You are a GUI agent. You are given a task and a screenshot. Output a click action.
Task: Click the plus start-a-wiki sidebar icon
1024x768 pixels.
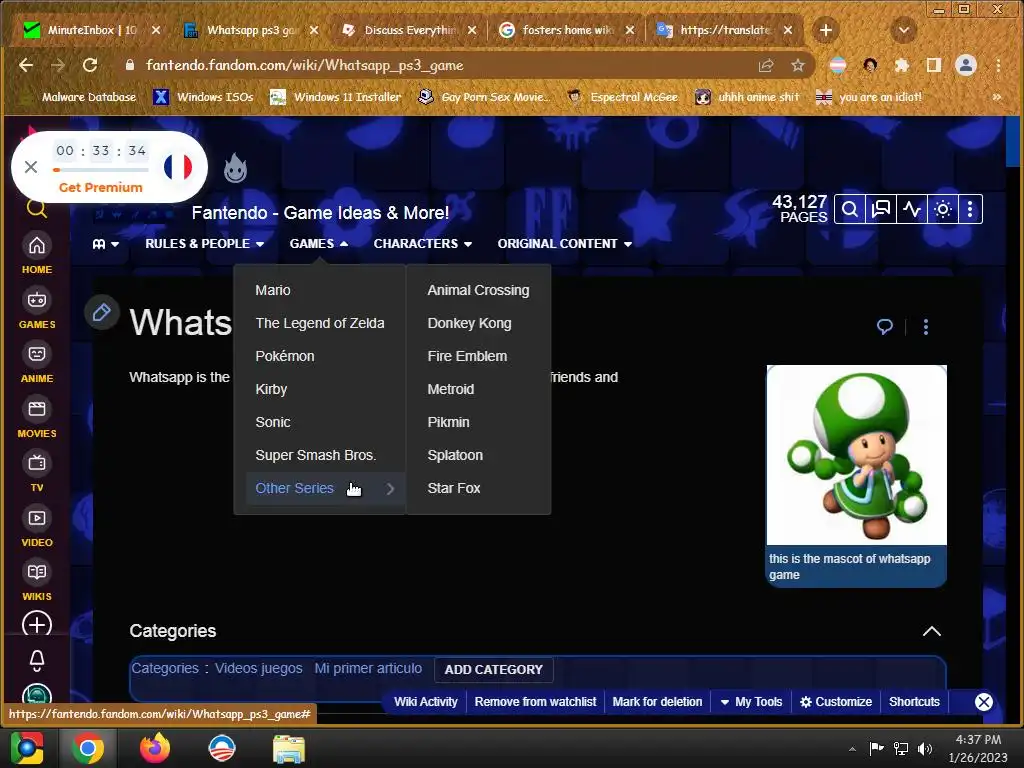pos(37,625)
